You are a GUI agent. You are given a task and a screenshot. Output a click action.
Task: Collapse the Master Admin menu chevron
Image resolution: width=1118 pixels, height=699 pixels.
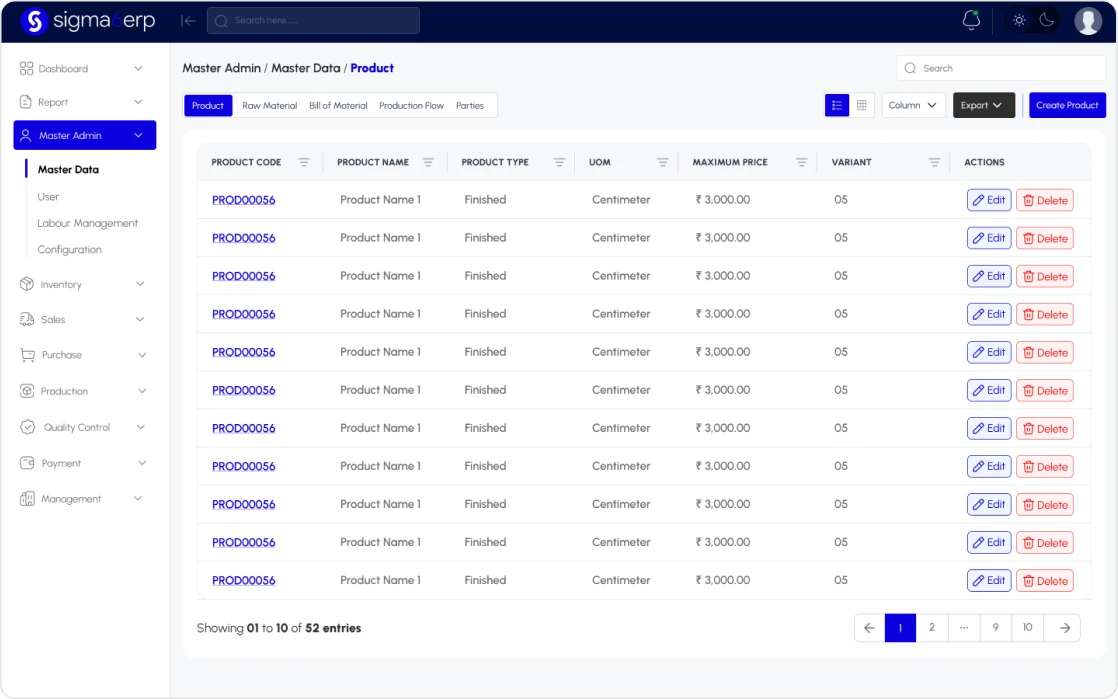(138, 135)
